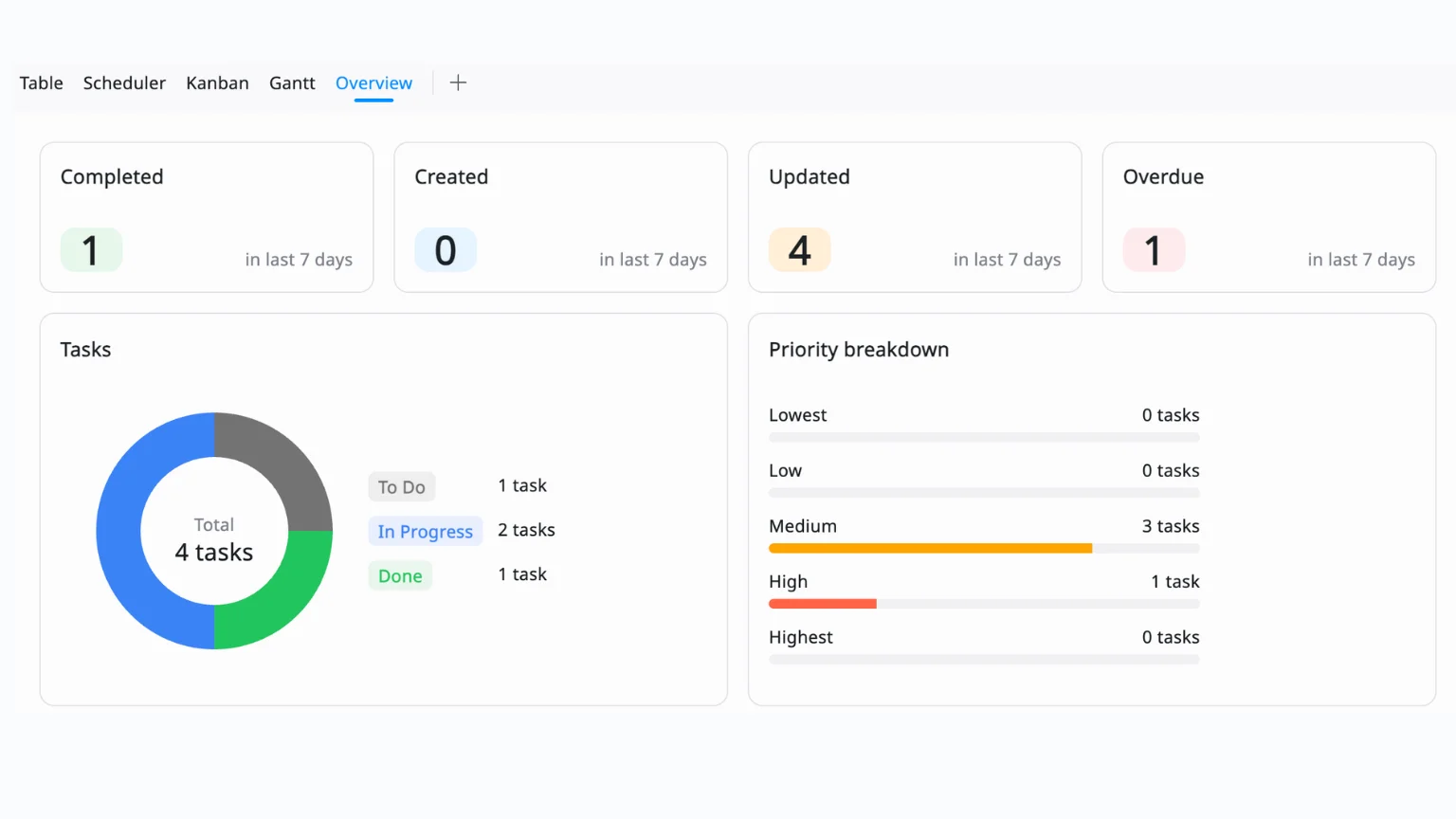Click the Highest priority empty bar

click(x=984, y=660)
